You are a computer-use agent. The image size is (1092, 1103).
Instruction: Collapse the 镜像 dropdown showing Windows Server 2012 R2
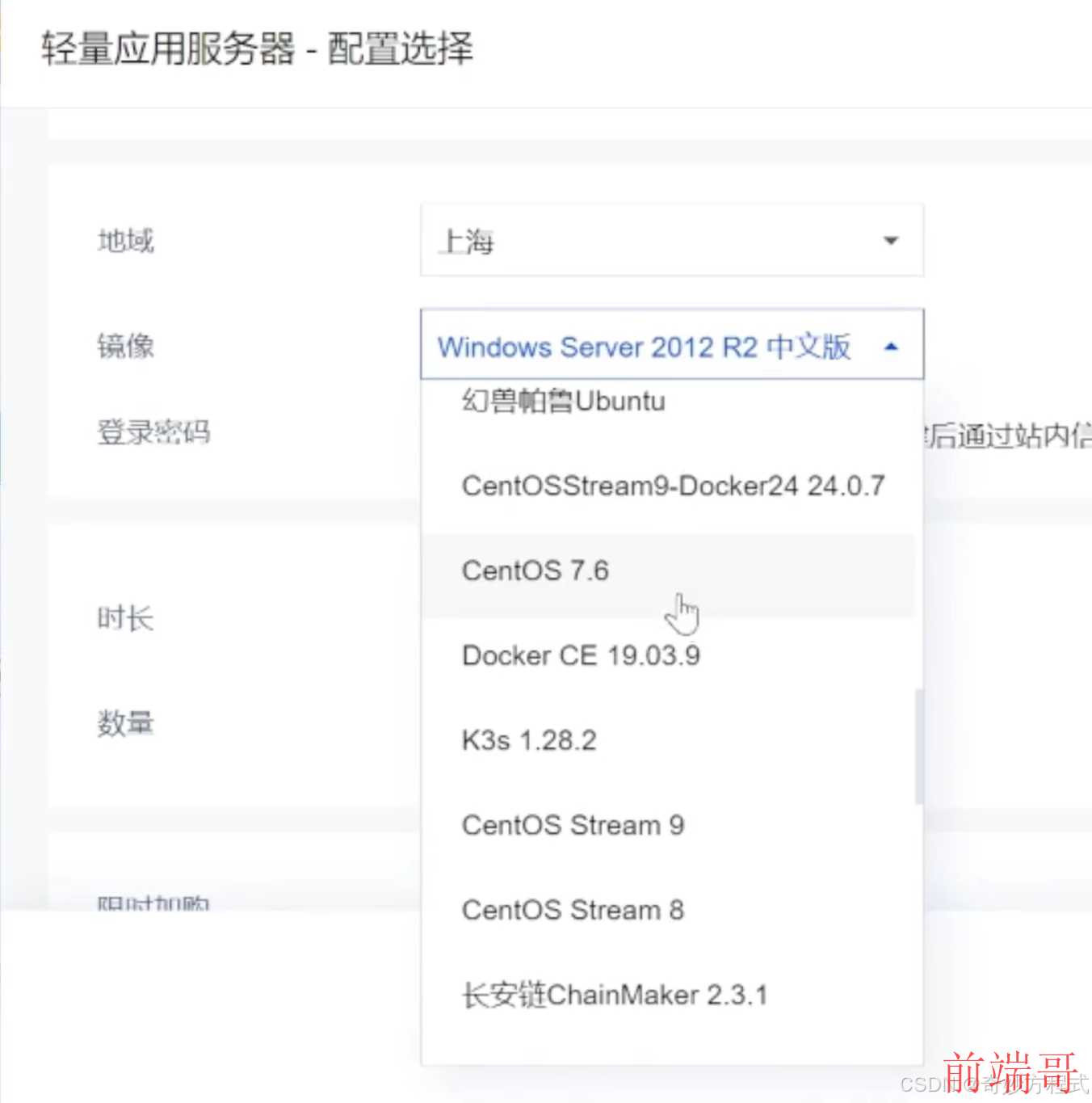point(672,344)
